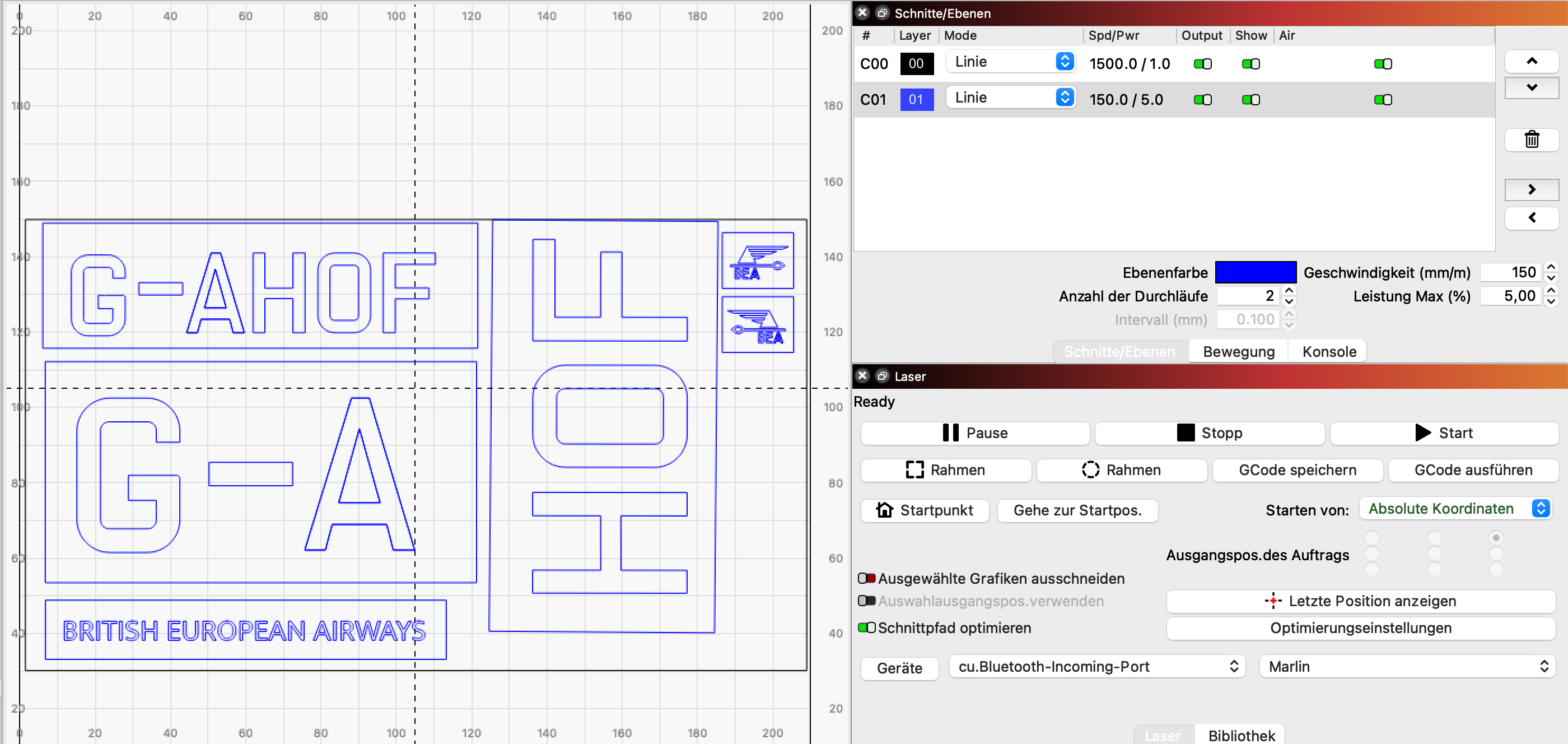
Task: Switch to the Bibliothek tab
Action: [1241, 735]
